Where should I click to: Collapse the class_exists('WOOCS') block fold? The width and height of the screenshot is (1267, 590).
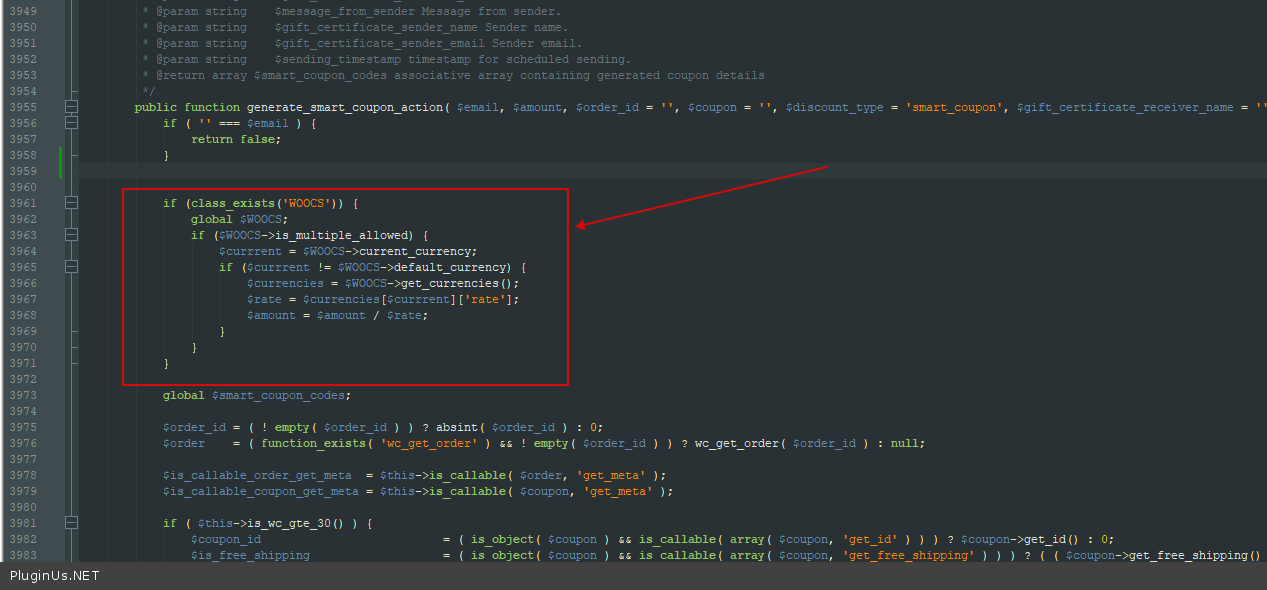(x=71, y=203)
